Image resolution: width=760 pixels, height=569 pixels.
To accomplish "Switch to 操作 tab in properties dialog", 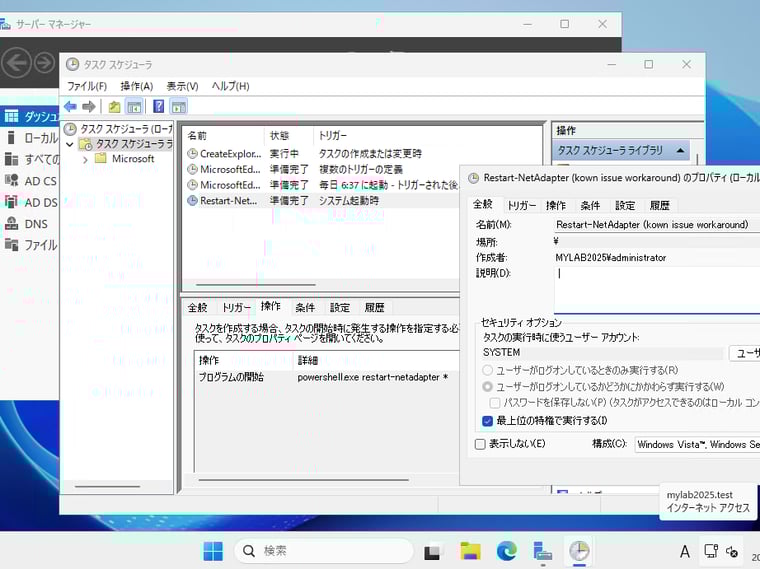I will pyautogui.click(x=556, y=205).
